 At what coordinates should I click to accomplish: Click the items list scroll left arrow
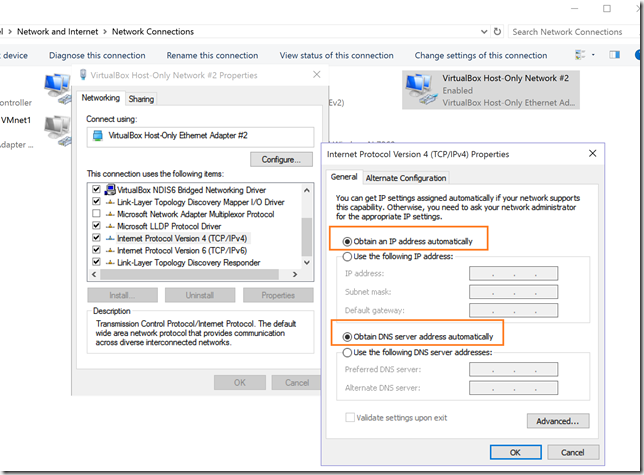[x=94, y=274]
